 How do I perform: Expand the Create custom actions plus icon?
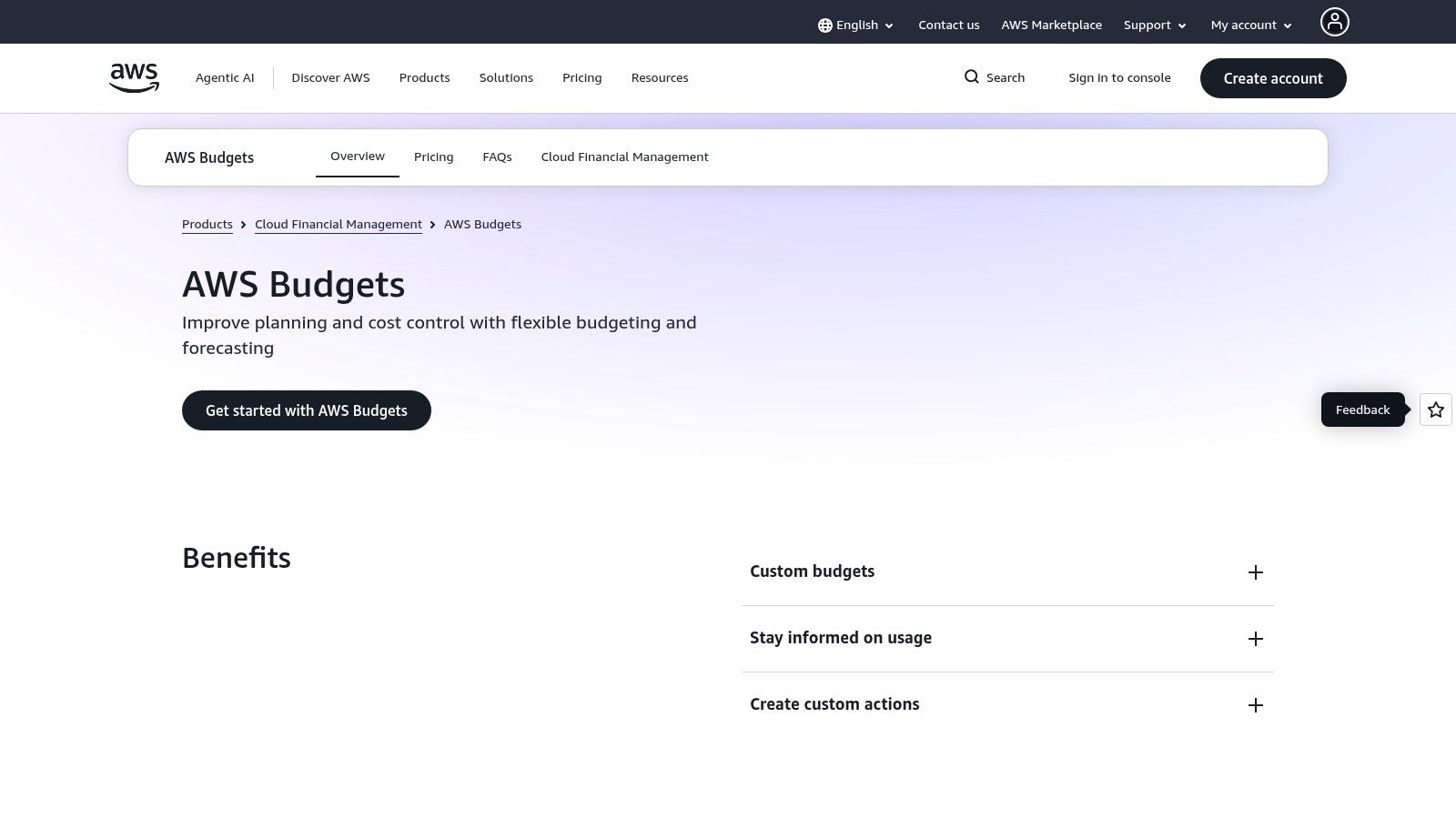coord(1256,704)
